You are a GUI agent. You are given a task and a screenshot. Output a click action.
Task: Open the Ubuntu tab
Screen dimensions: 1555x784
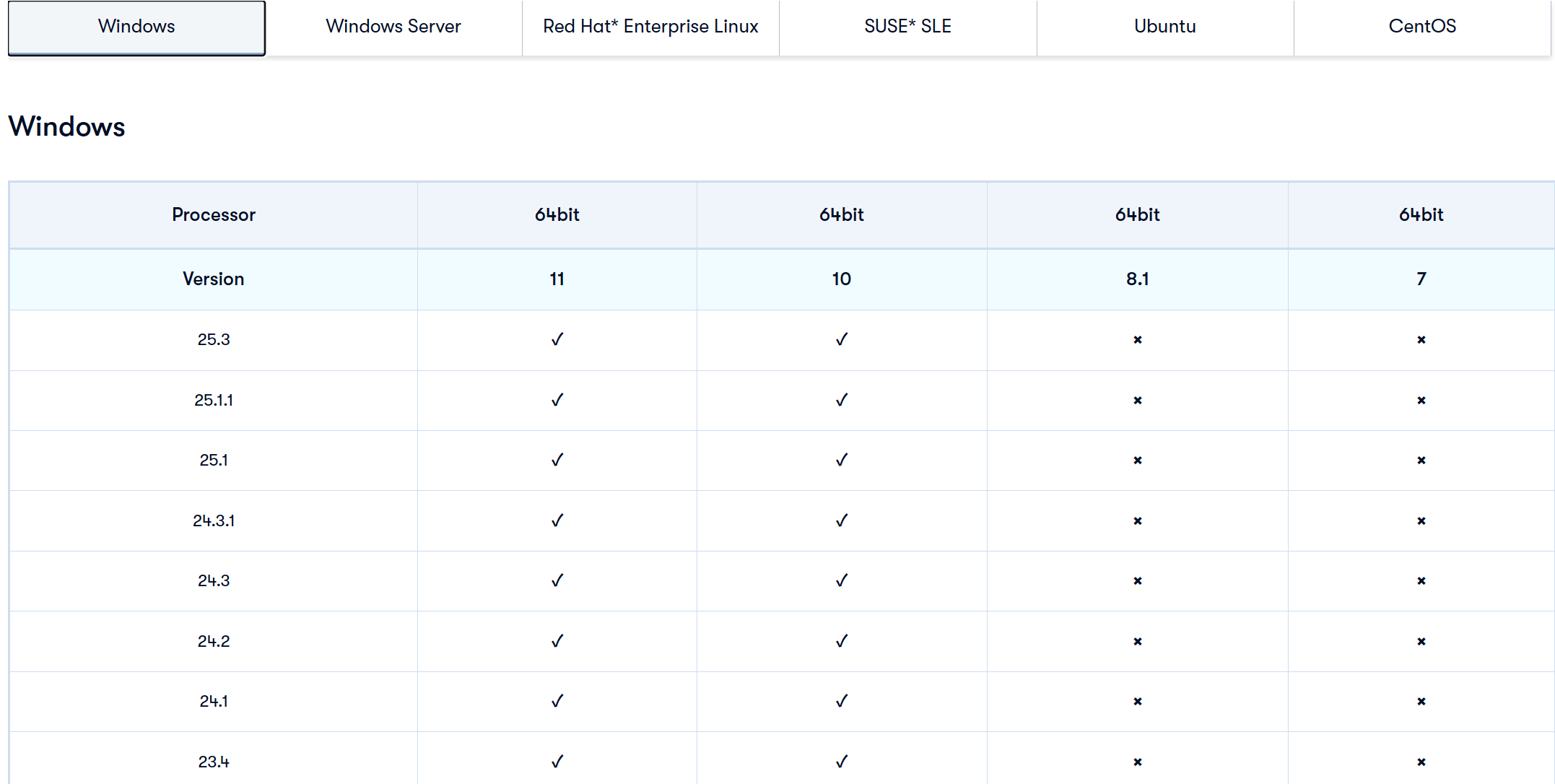(x=1164, y=27)
